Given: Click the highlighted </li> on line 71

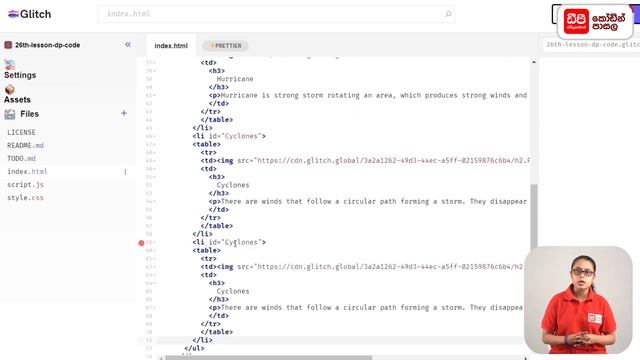Looking at the screenshot, I should point(202,340).
